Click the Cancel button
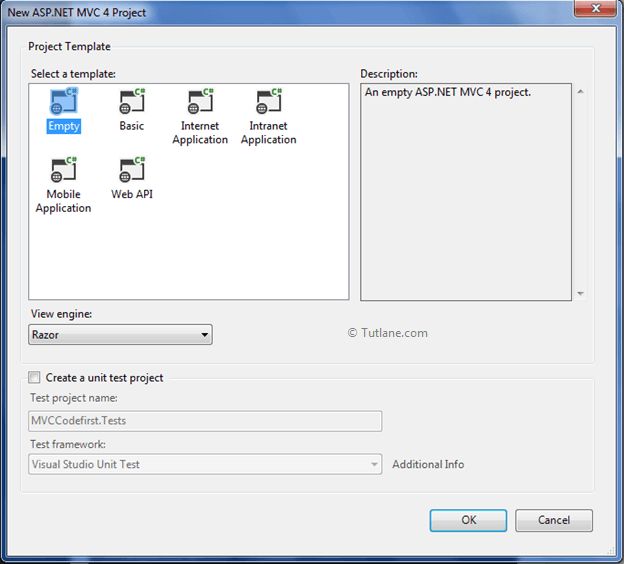624x564 pixels. click(x=554, y=520)
